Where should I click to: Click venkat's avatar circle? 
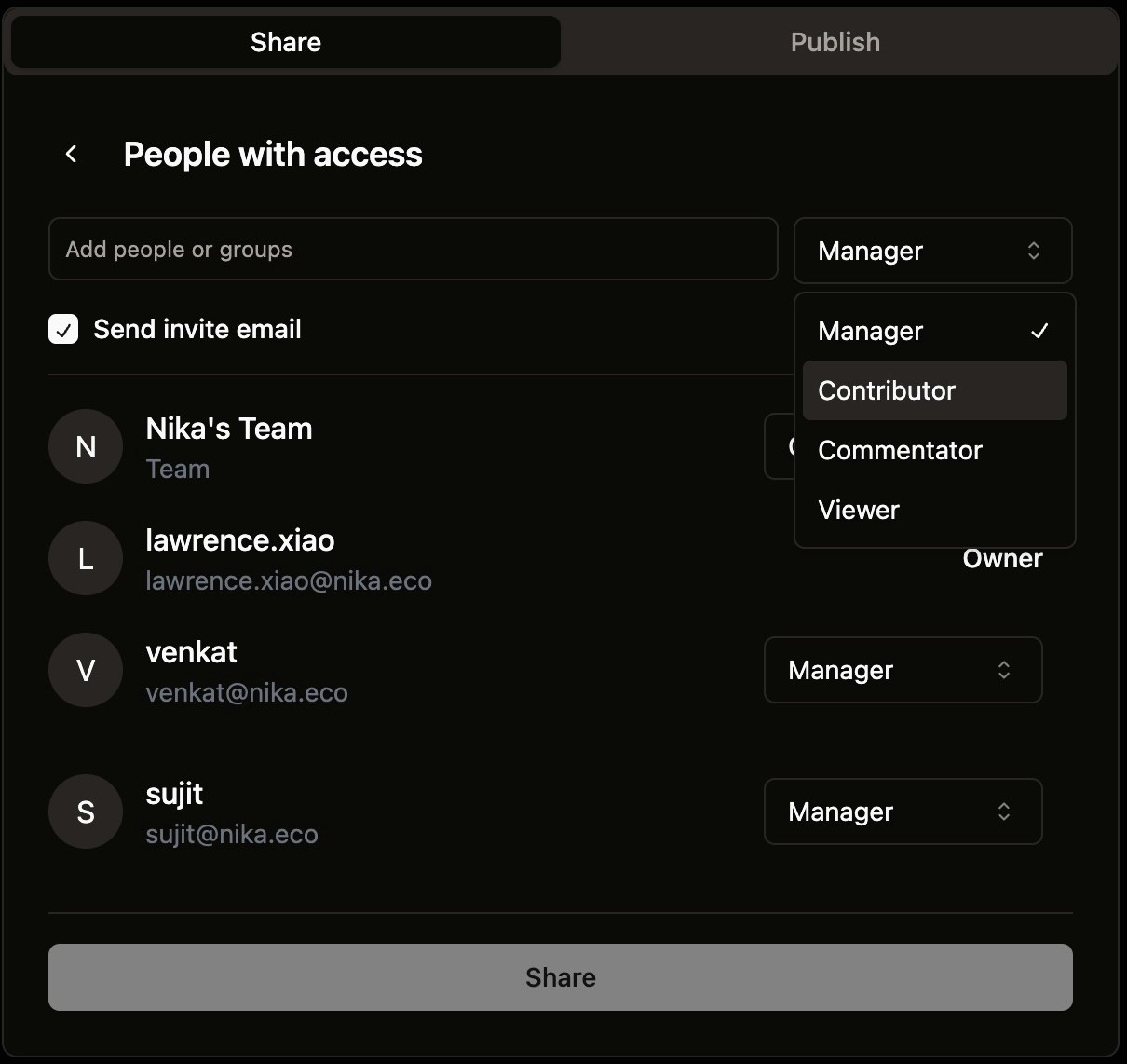tap(85, 670)
